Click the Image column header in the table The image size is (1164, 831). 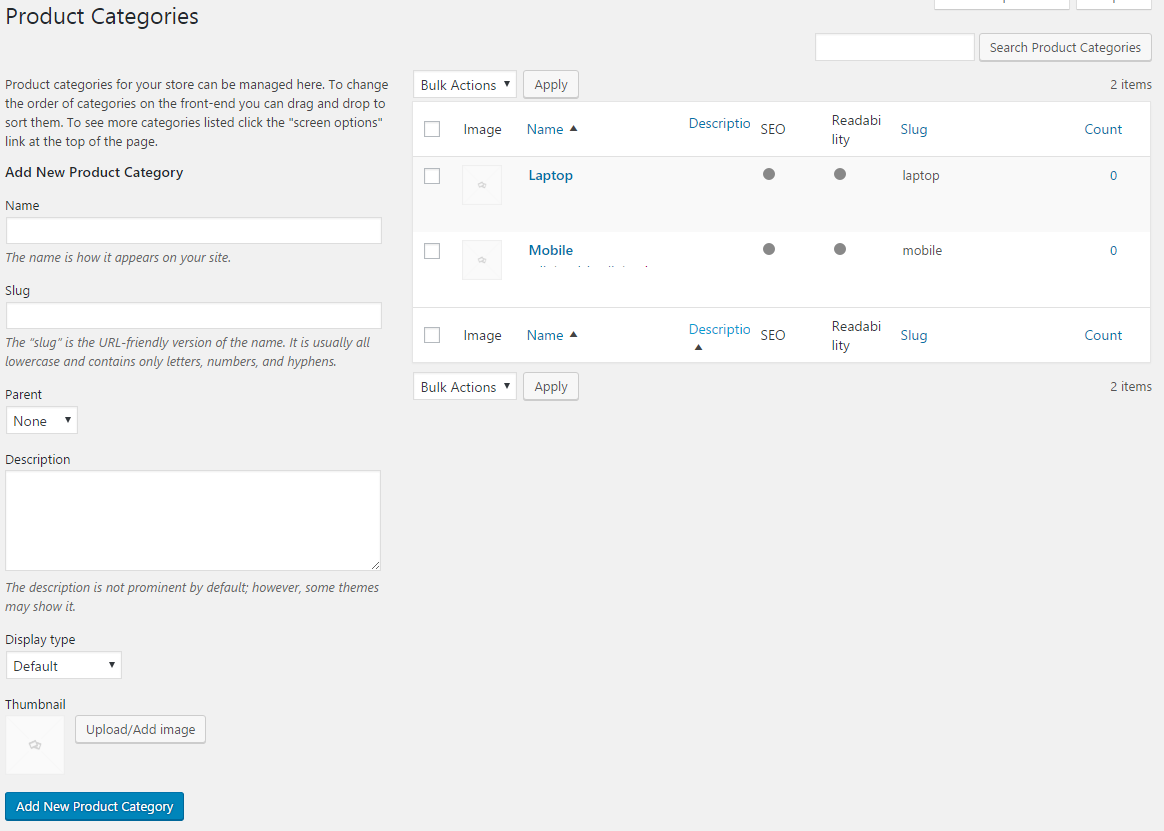[x=483, y=129]
